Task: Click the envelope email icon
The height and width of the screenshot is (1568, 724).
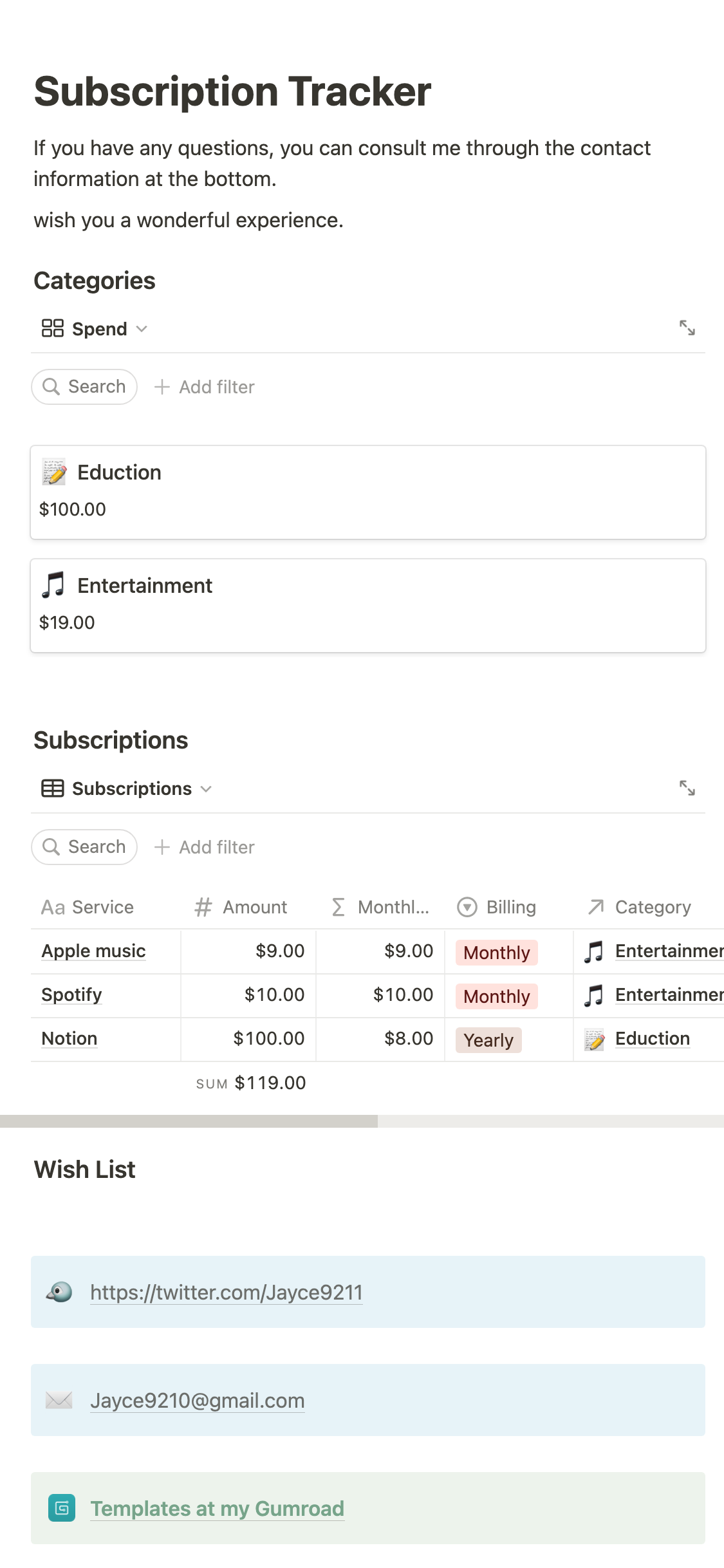Action: 59,1400
